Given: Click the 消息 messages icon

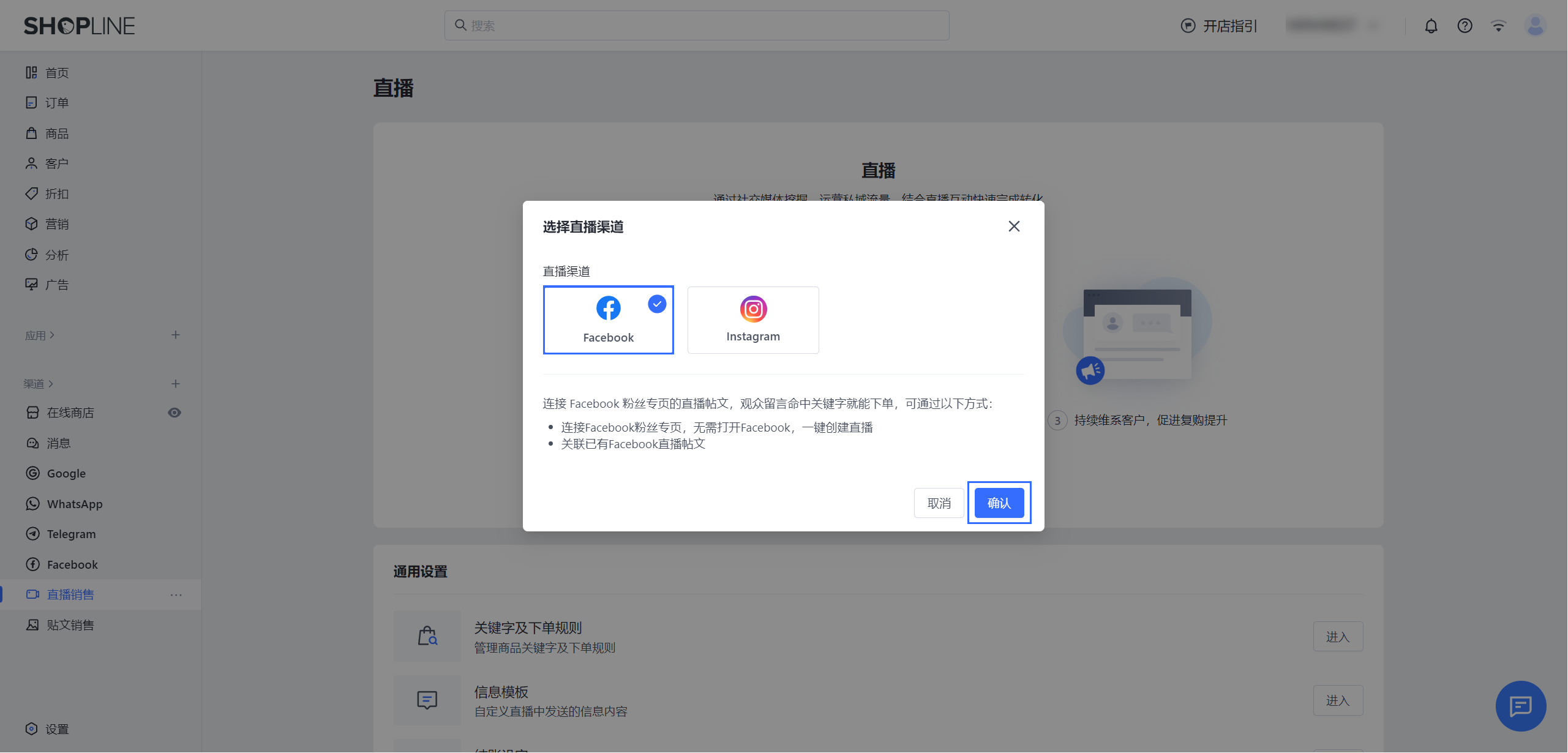Looking at the screenshot, I should pos(33,443).
